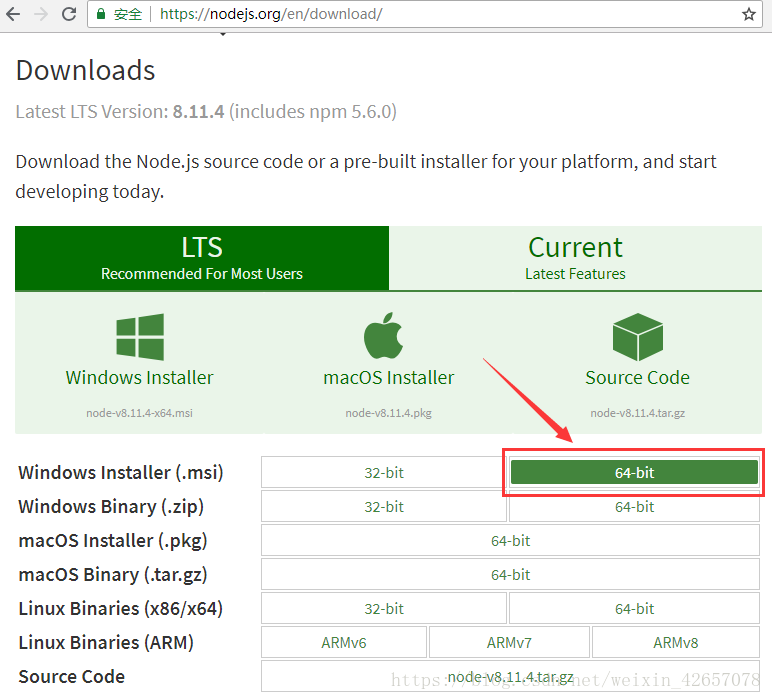Download node-v8.11.4.tar.gz in Source Code row

coord(511,676)
